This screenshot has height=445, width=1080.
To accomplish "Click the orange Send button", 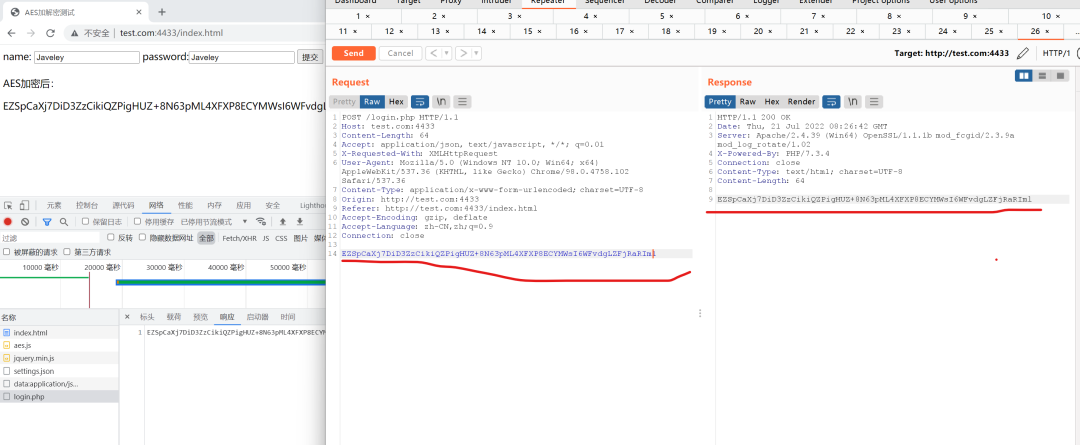I will point(353,53).
